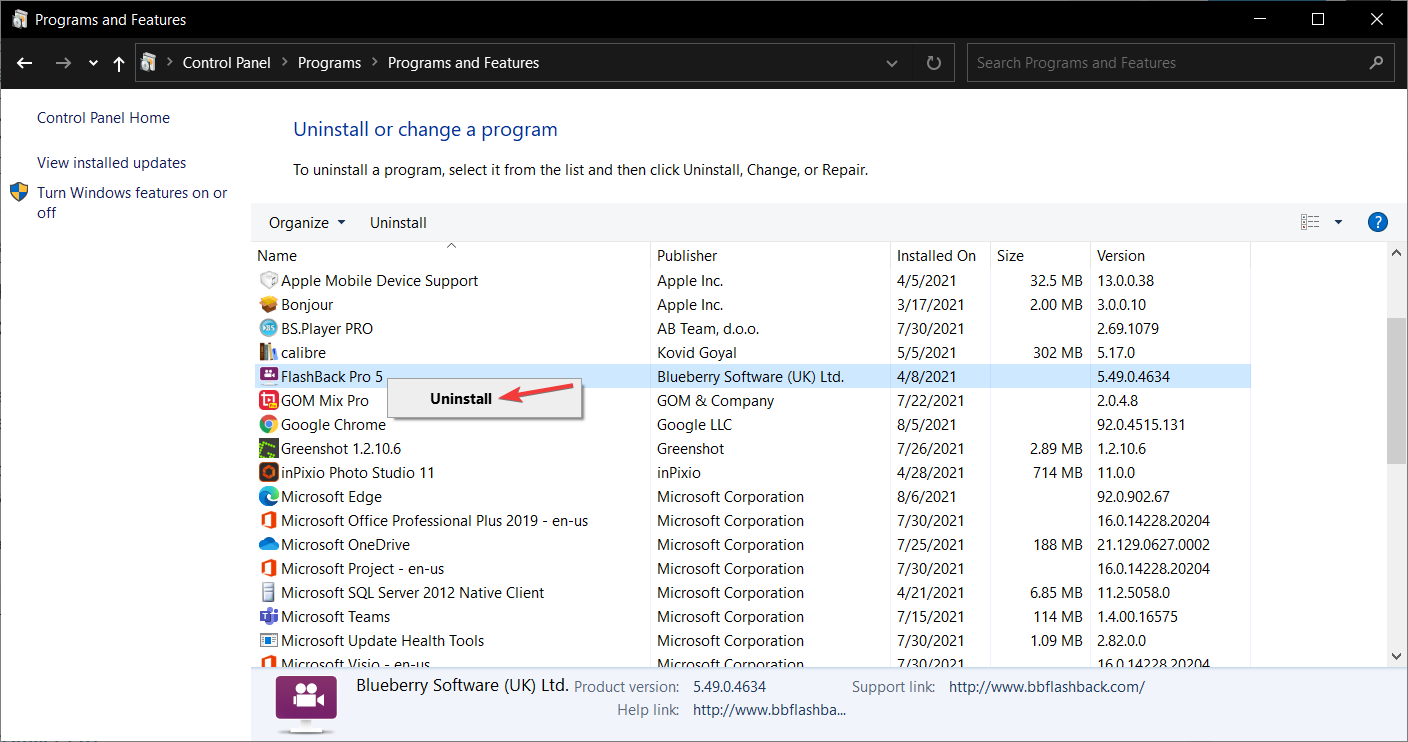1408x742 pixels.
Task: Open Control Panel Home link
Action: [103, 118]
